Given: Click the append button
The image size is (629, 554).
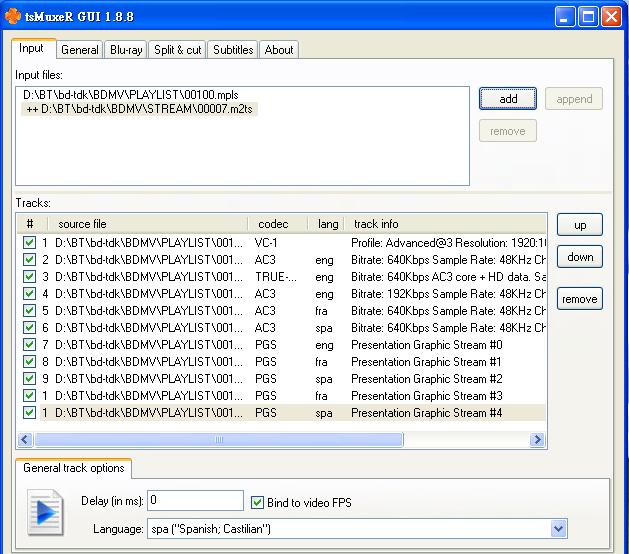Looking at the screenshot, I should coord(574,99).
